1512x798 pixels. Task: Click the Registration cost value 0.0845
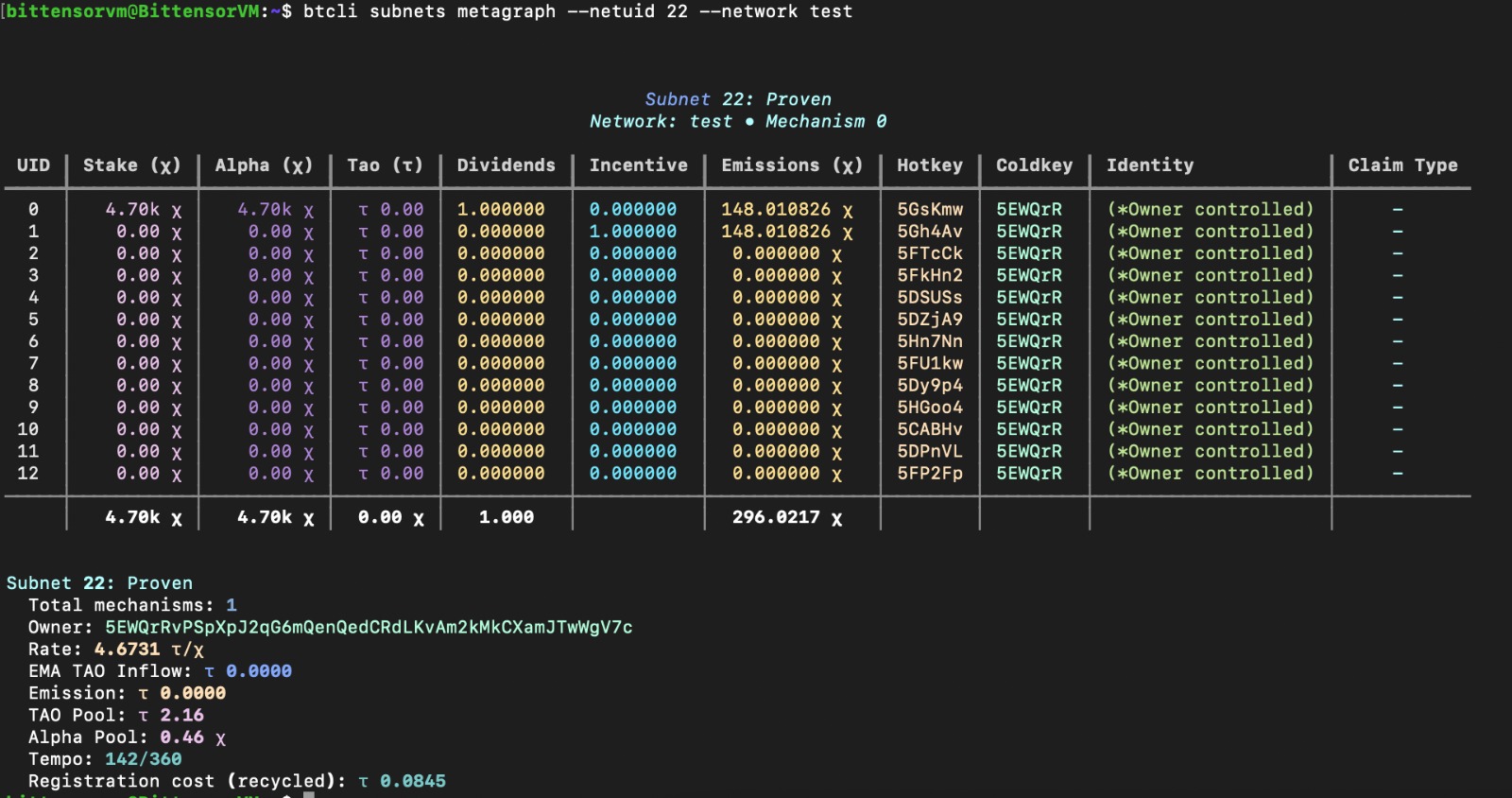[x=412, y=781]
